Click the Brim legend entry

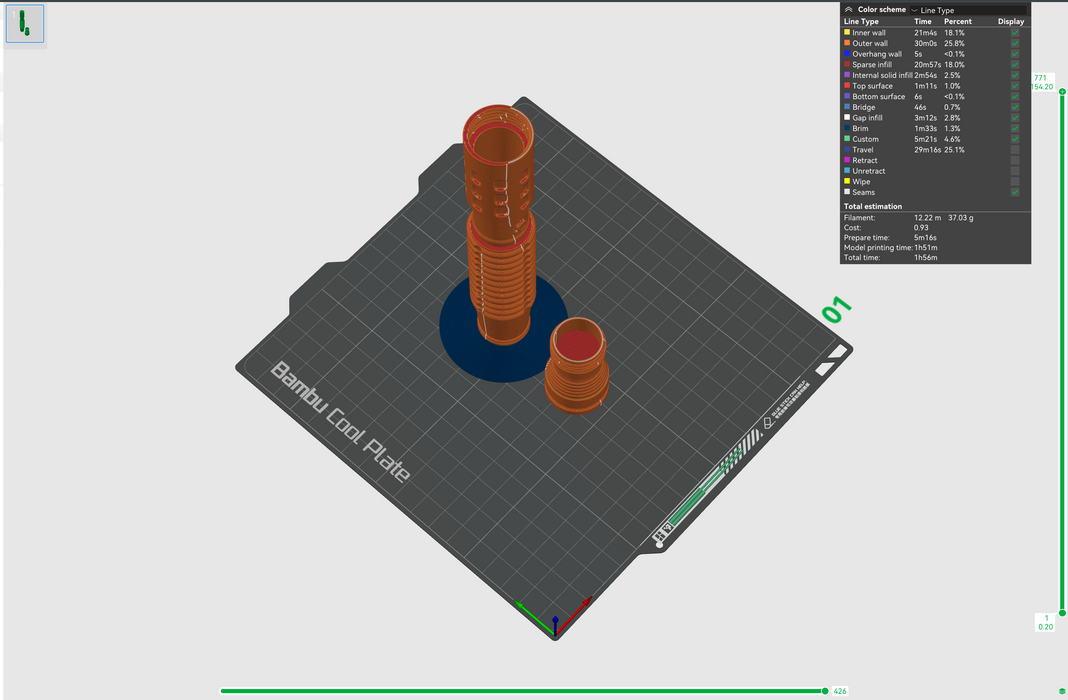pos(860,129)
